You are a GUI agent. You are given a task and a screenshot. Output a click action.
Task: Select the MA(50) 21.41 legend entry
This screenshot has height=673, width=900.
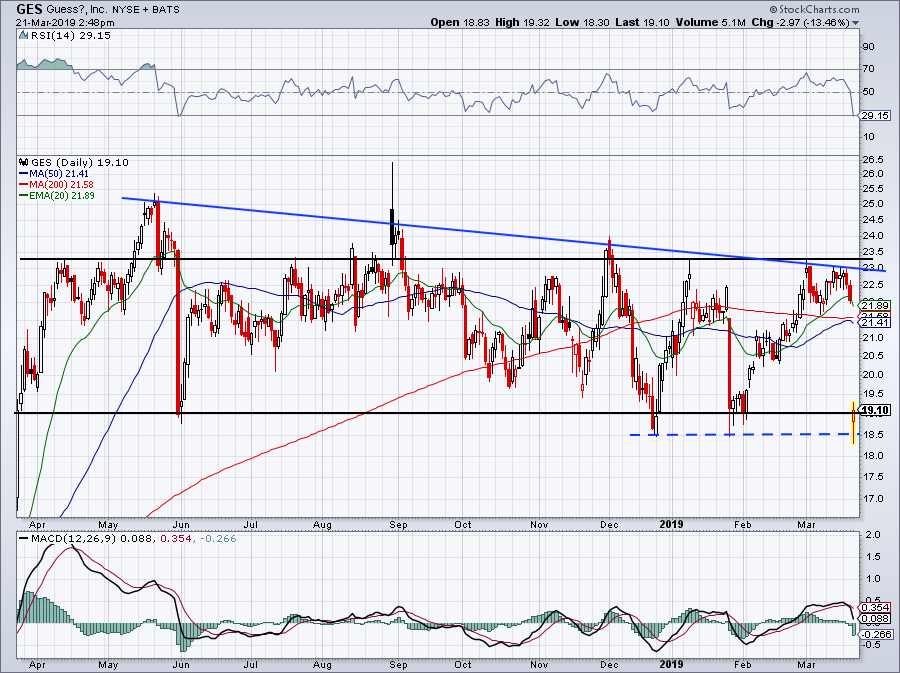[59, 174]
